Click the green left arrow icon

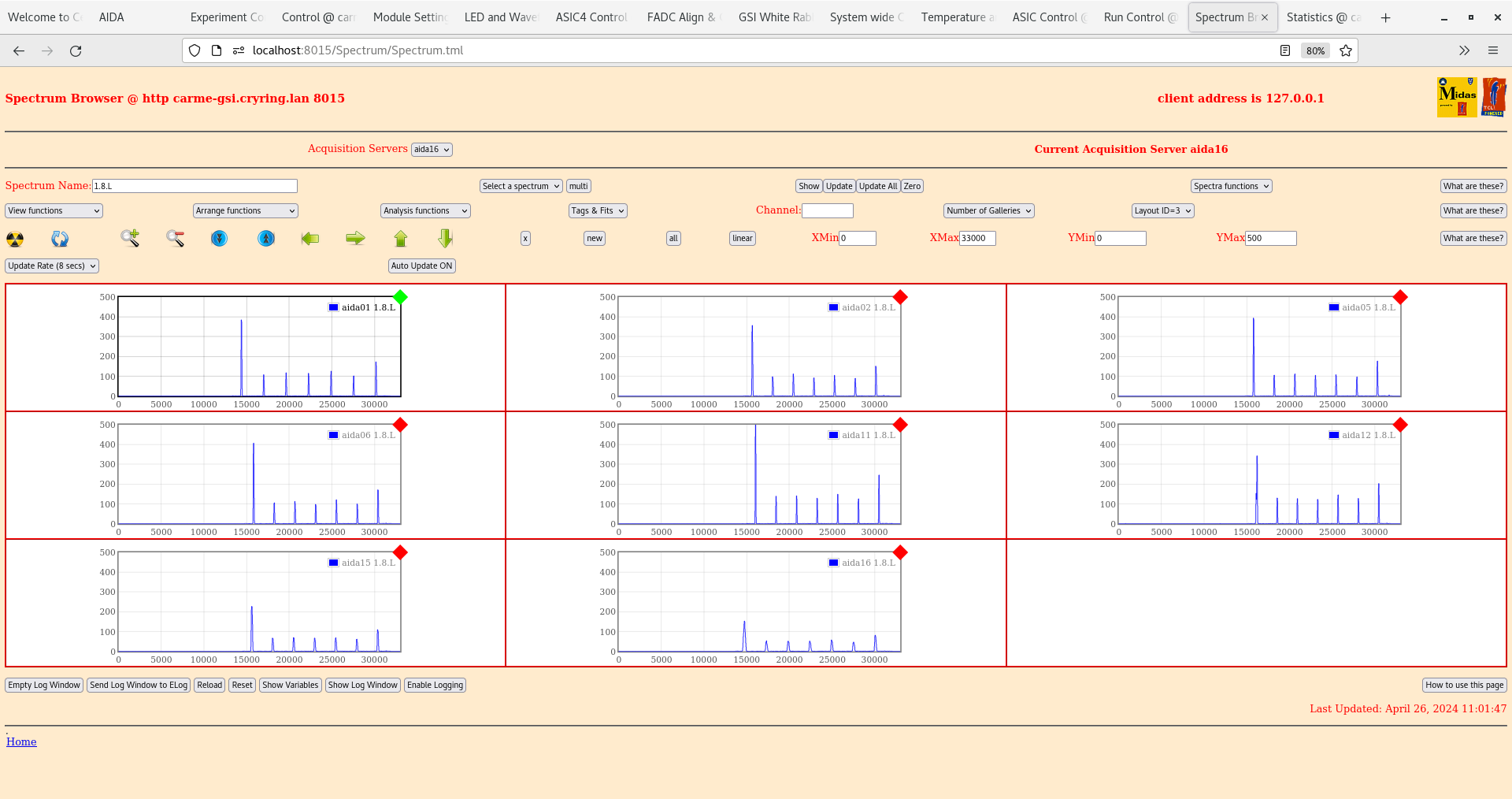pyautogui.click(x=310, y=238)
